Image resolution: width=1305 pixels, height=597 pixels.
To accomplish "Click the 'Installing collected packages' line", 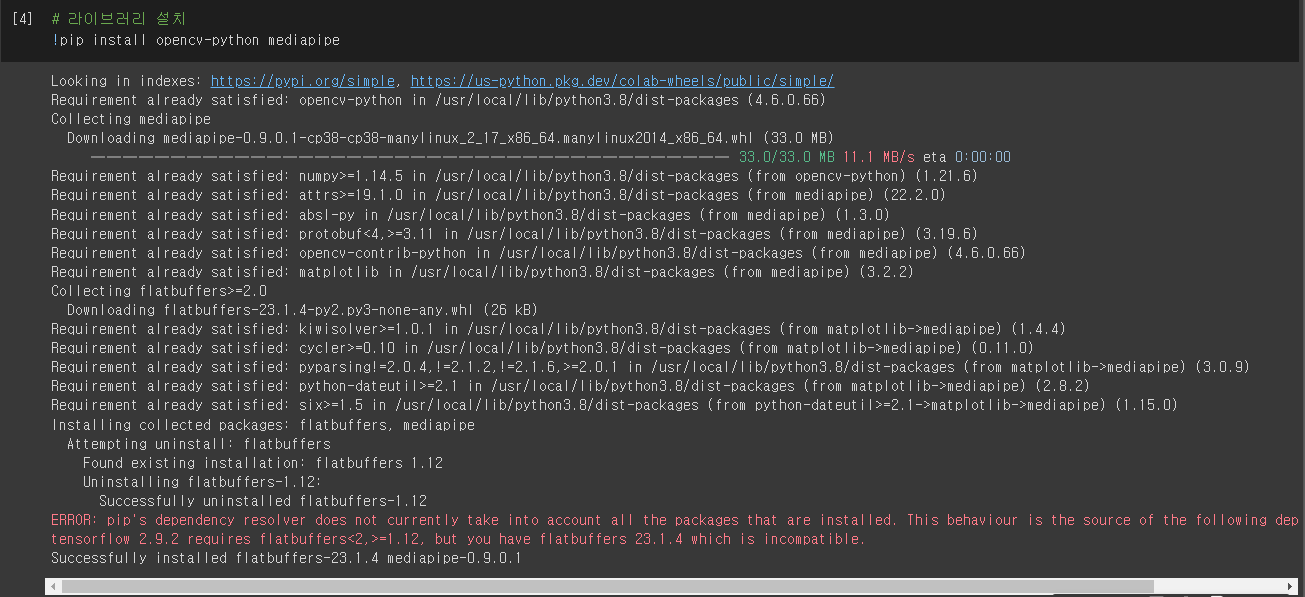I will 263,424.
